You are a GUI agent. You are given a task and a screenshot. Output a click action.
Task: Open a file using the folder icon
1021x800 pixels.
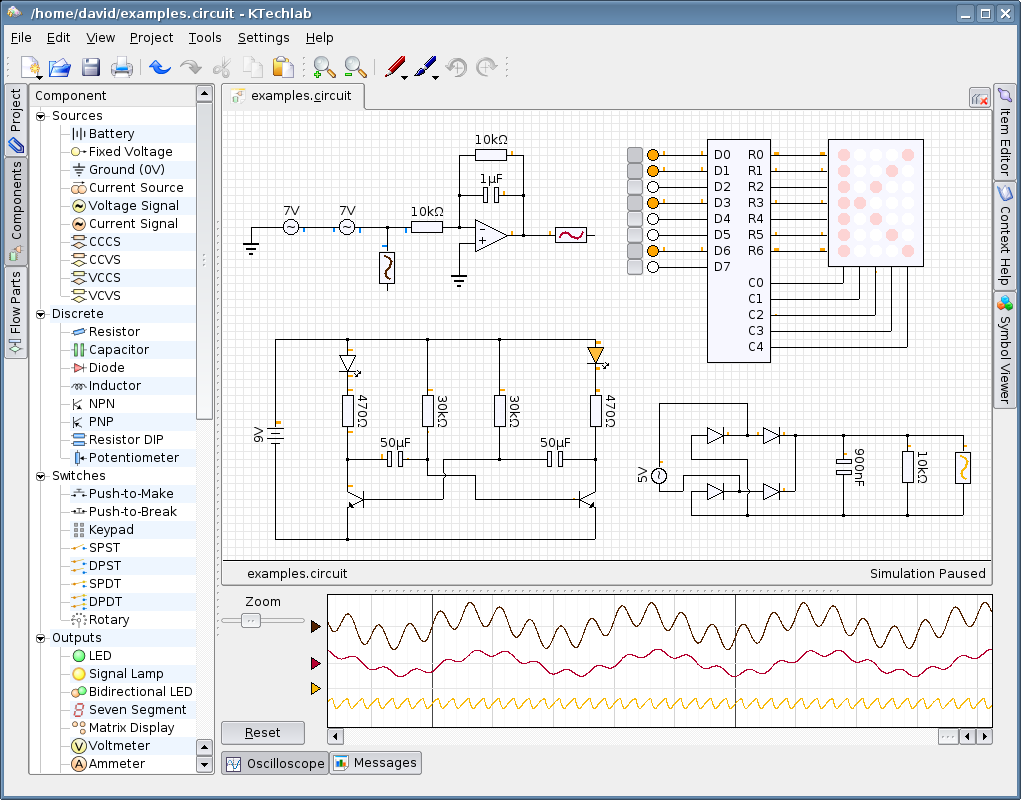pyautogui.click(x=60, y=68)
